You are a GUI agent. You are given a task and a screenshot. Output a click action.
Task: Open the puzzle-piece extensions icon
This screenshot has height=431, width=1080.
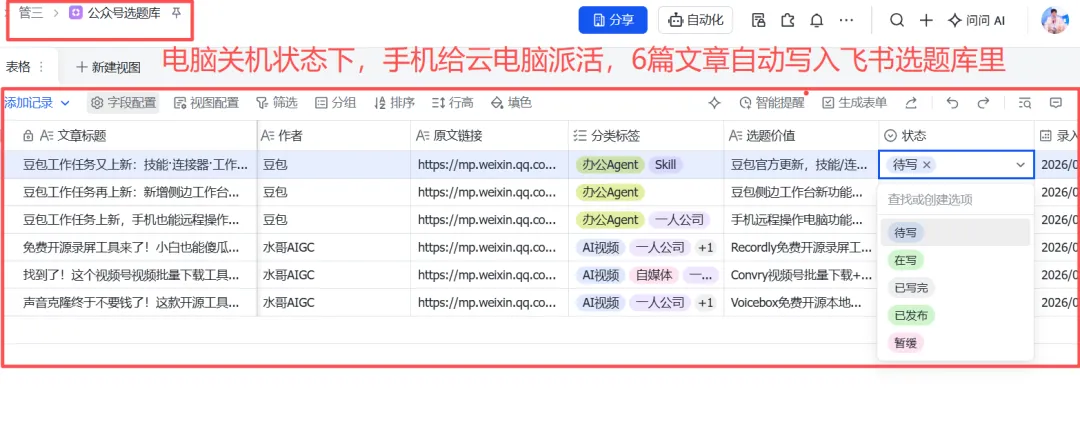pos(787,20)
